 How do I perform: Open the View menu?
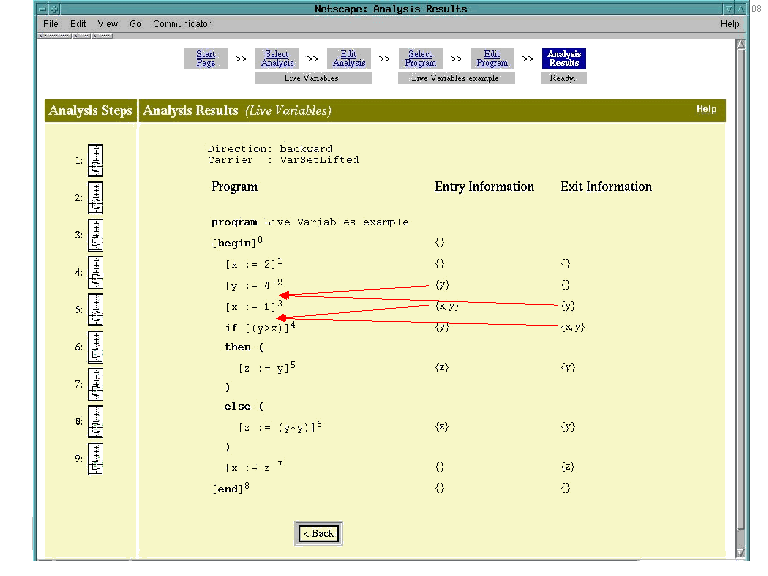(x=107, y=23)
